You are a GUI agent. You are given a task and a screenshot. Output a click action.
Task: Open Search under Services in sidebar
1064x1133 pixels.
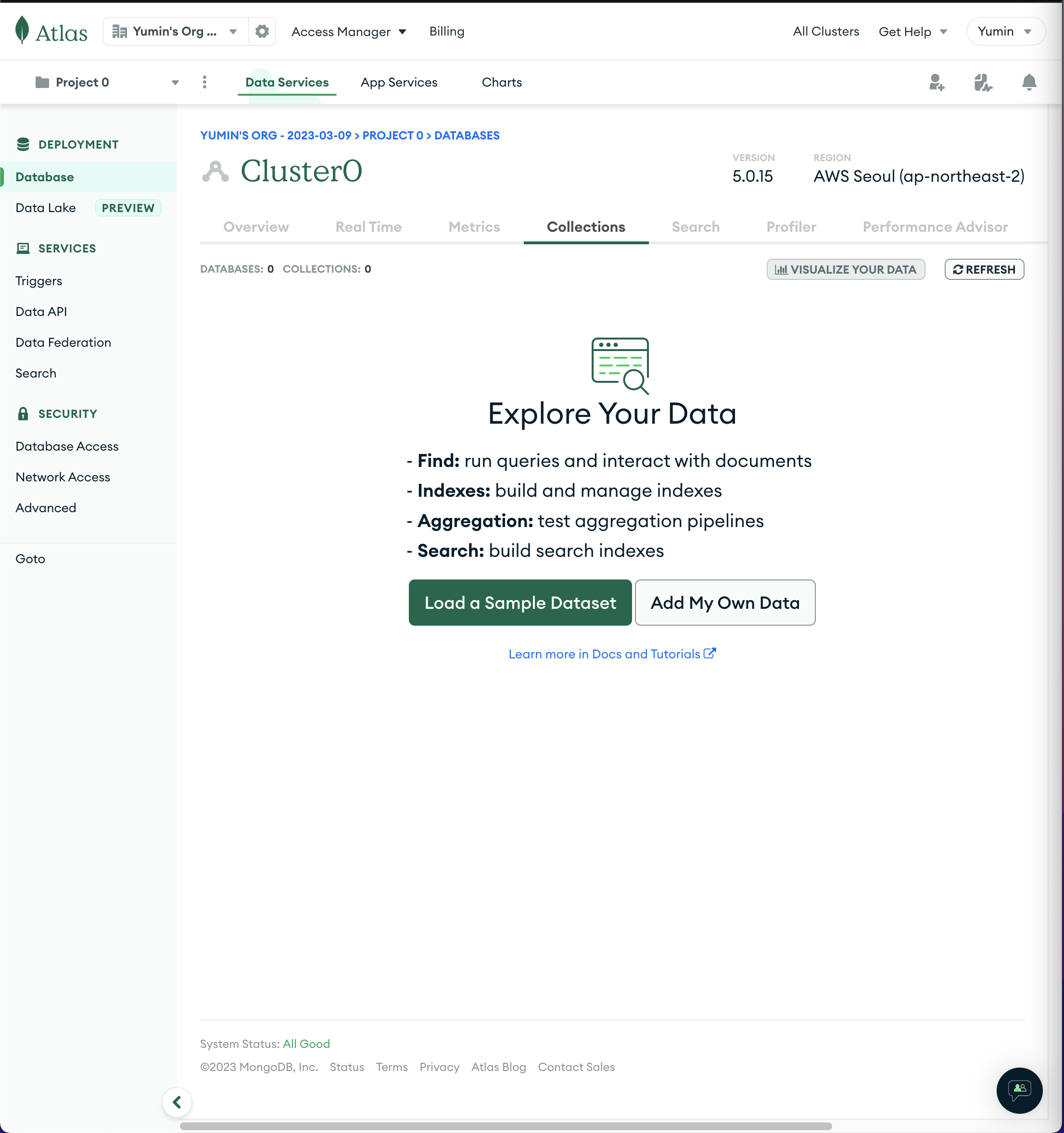point(36,373)
